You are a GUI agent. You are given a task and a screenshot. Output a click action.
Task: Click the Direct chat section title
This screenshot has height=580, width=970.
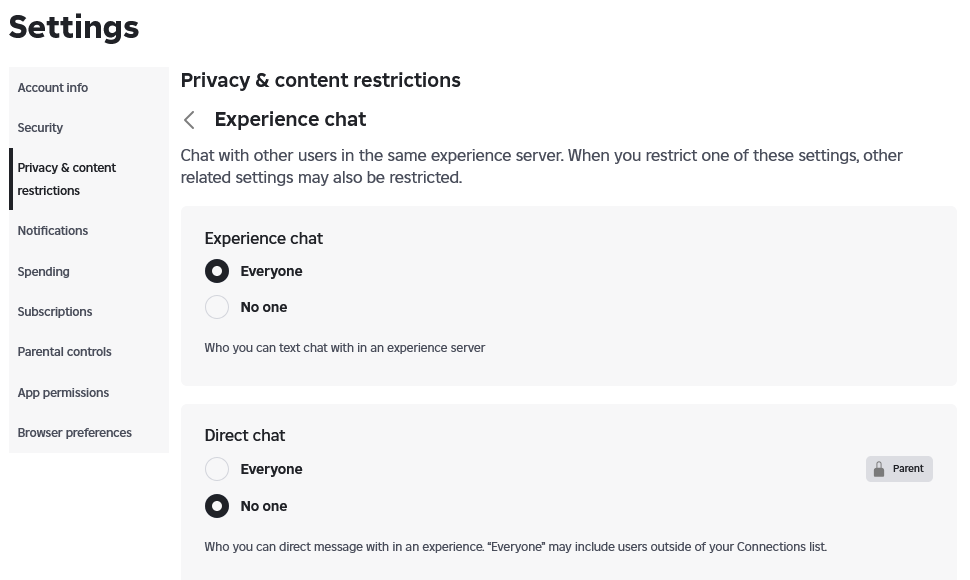pyautogui.click(x=245, y=435)
